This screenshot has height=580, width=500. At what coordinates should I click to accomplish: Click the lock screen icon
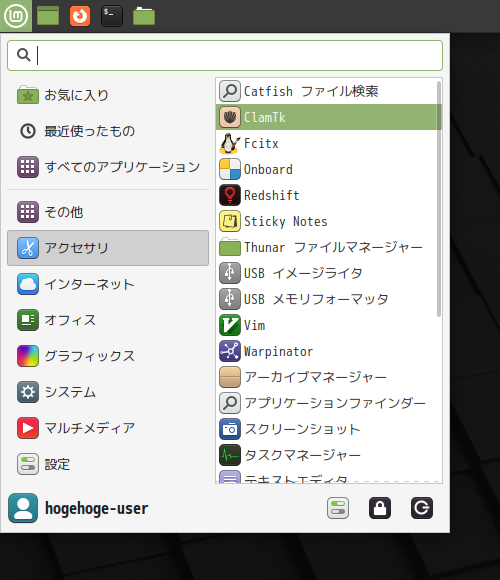380,508
